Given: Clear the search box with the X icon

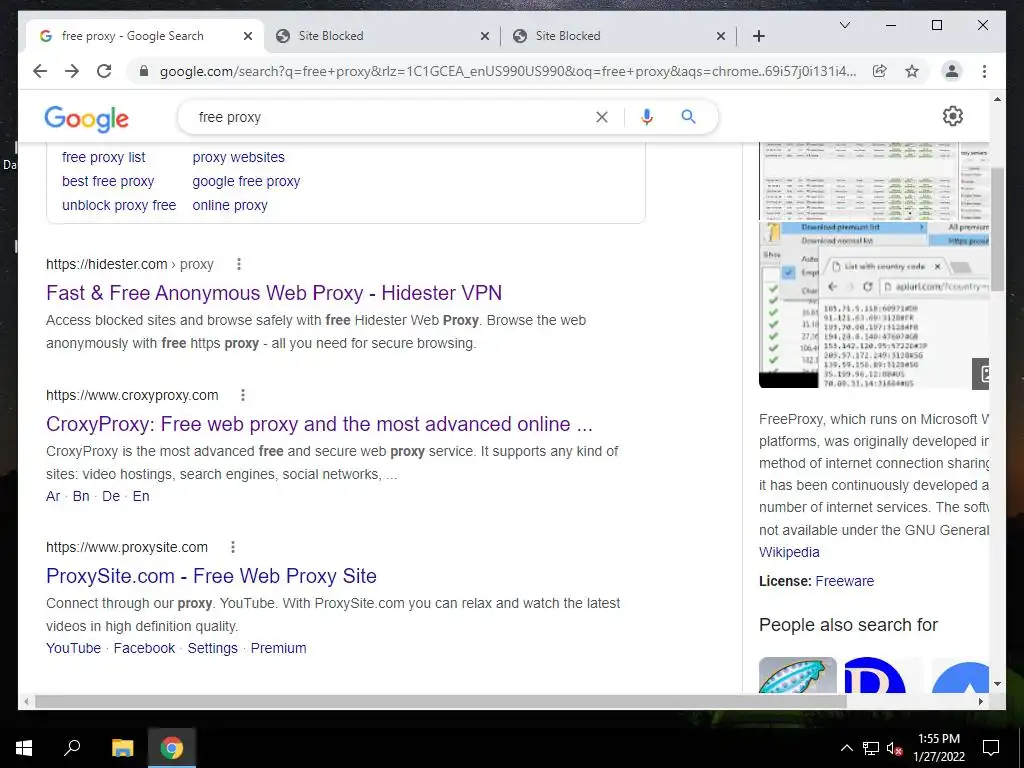Looking at the screenshot, I should 601,117.
